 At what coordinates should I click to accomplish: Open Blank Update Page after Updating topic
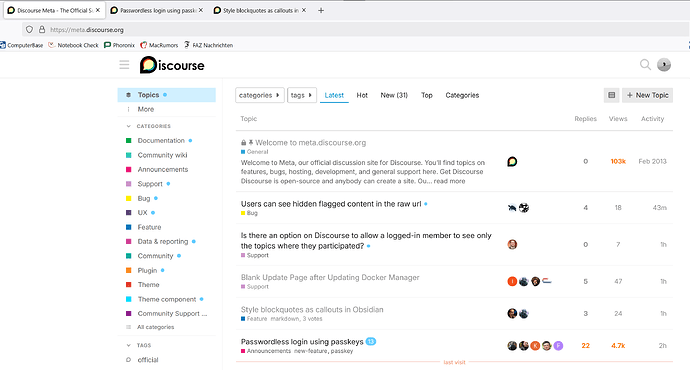[330, 277]
